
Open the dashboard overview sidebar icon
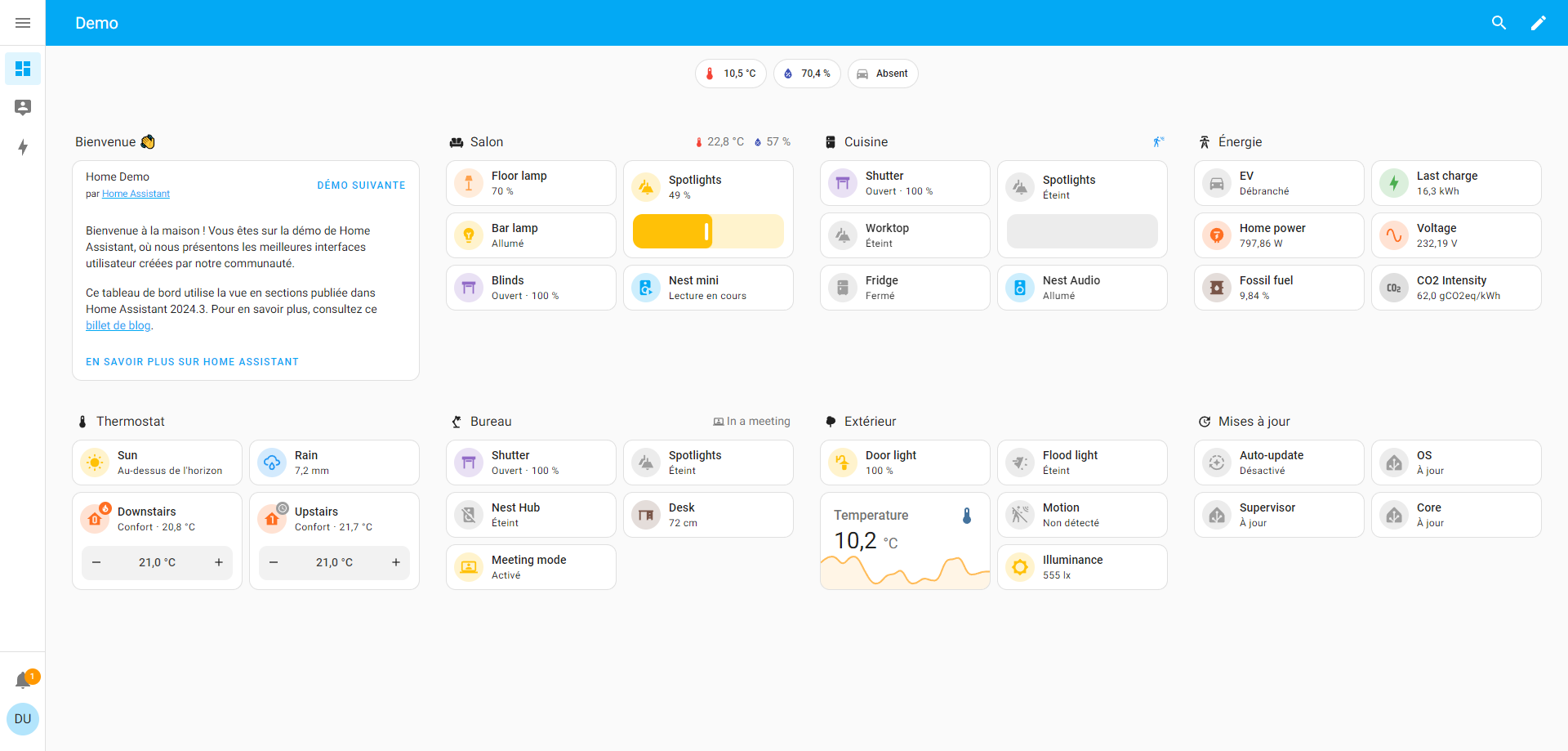pyautogui.click(x=23, y=69)
